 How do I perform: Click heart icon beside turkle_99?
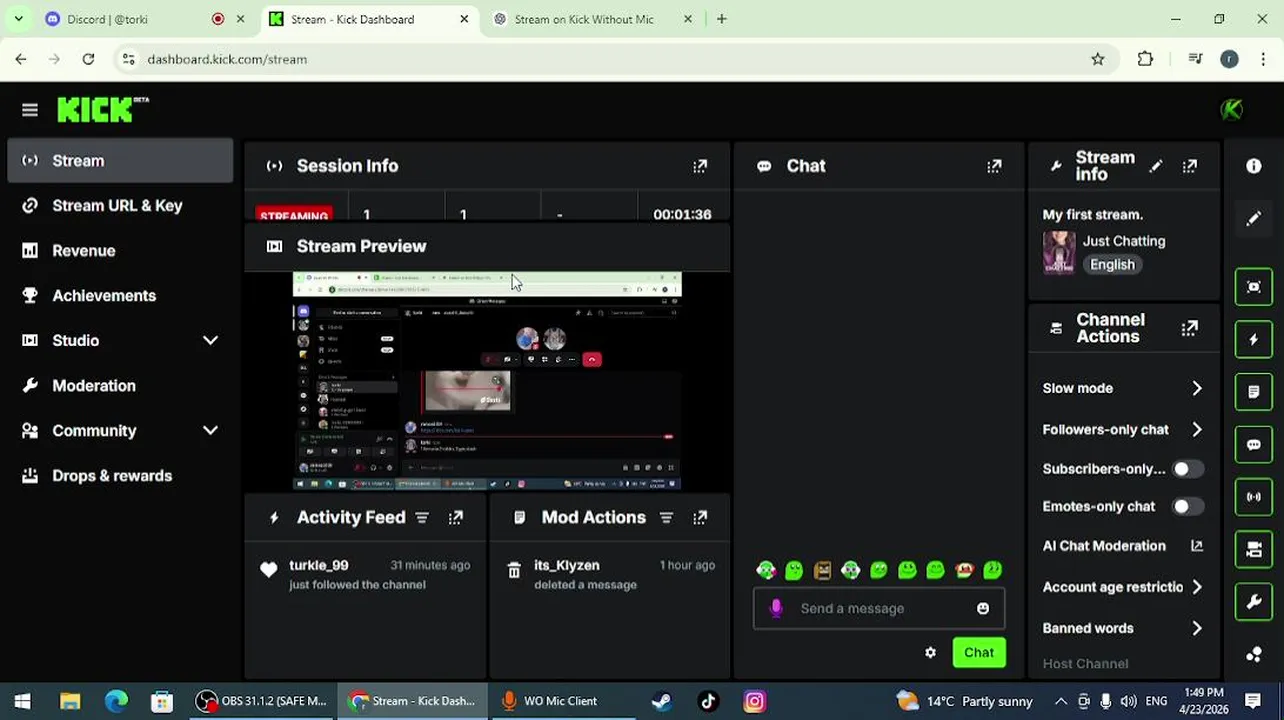pyautogui.click(x=268, y=570)
